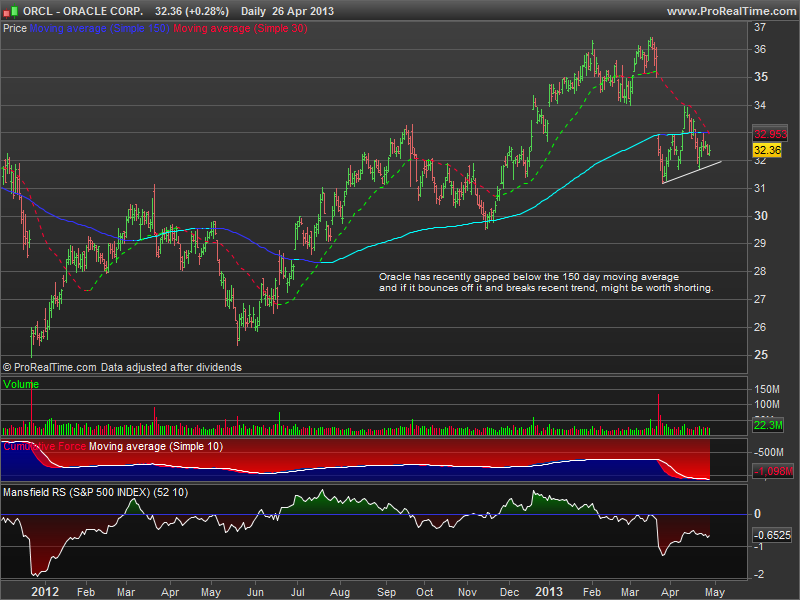
Task: Select the Mansfield RS (S&P 500 INDEX) label
Action: point(95,492)
